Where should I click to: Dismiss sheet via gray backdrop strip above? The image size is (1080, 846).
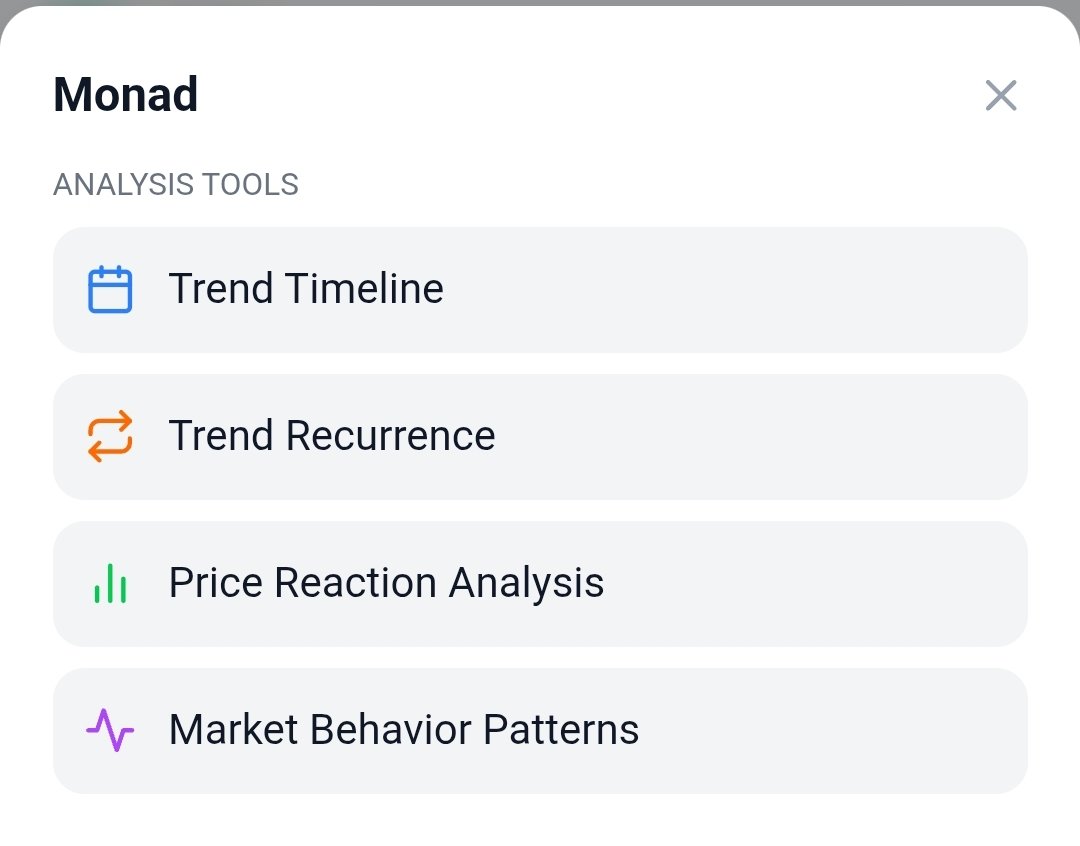point(540,3)
